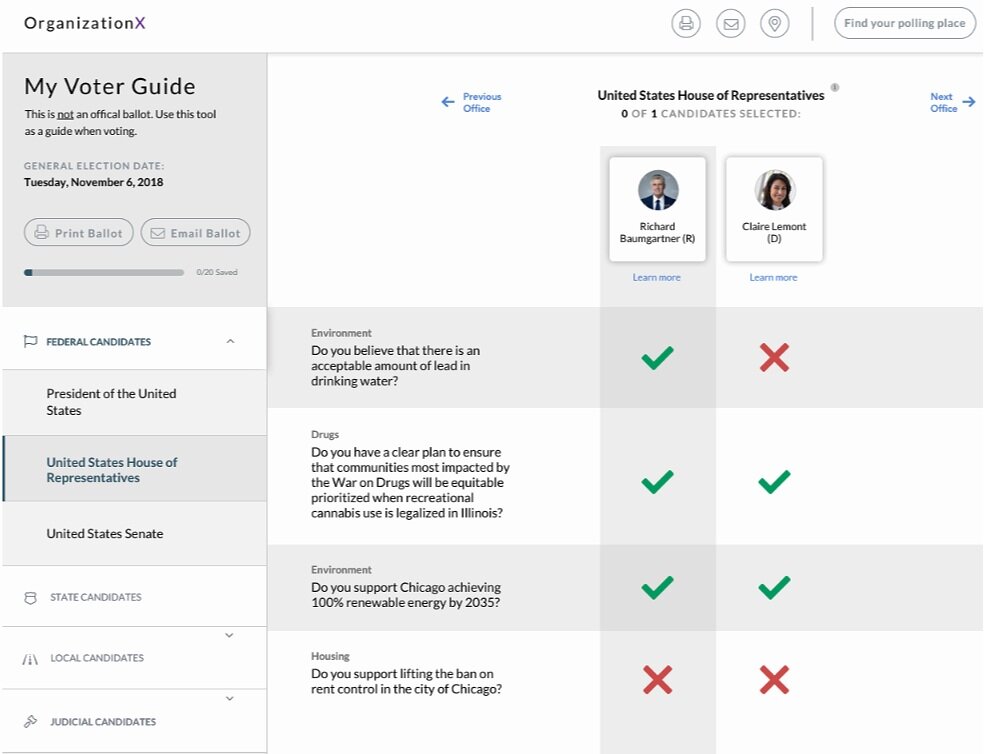Select President of the United States in sidebar
Screen dimensions: 984x754
pyautogui.click(x=110, y=402)
